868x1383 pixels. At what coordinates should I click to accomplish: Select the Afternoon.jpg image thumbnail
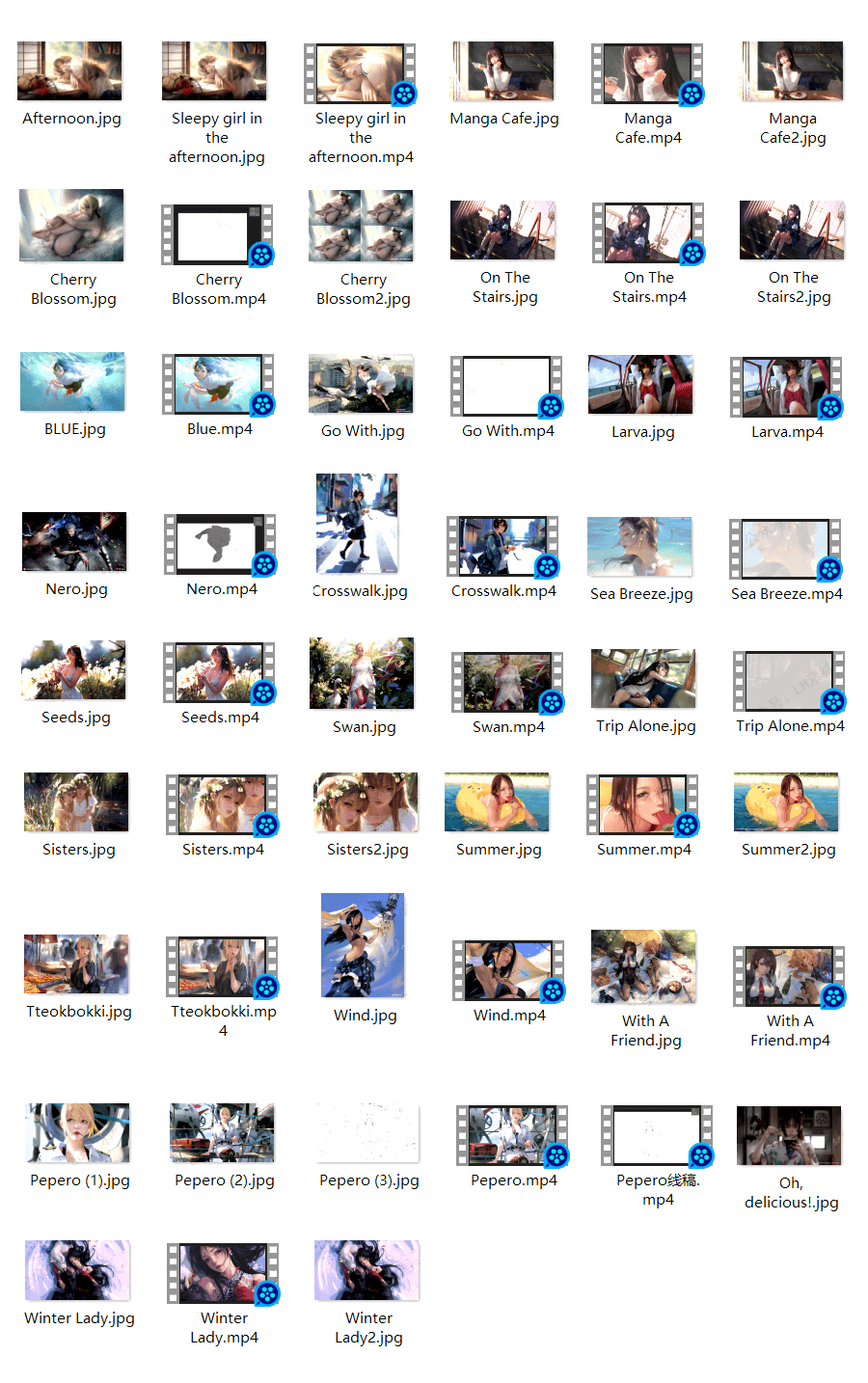tap(69, 71)
